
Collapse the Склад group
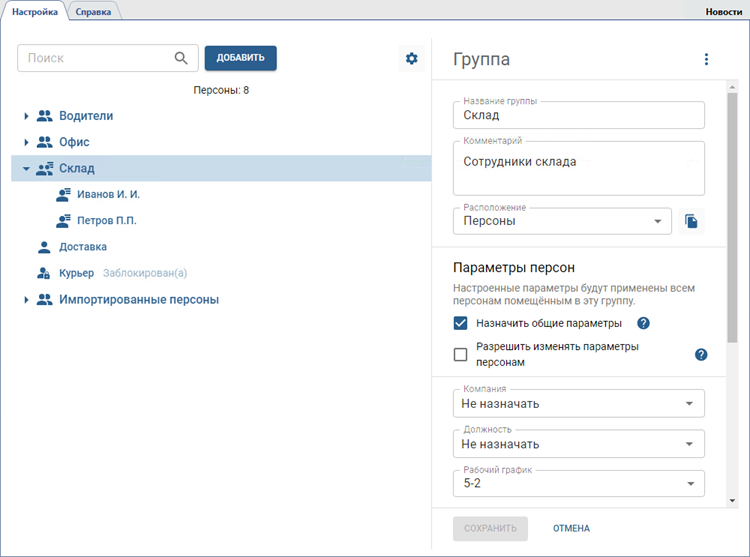pos(26,169)
